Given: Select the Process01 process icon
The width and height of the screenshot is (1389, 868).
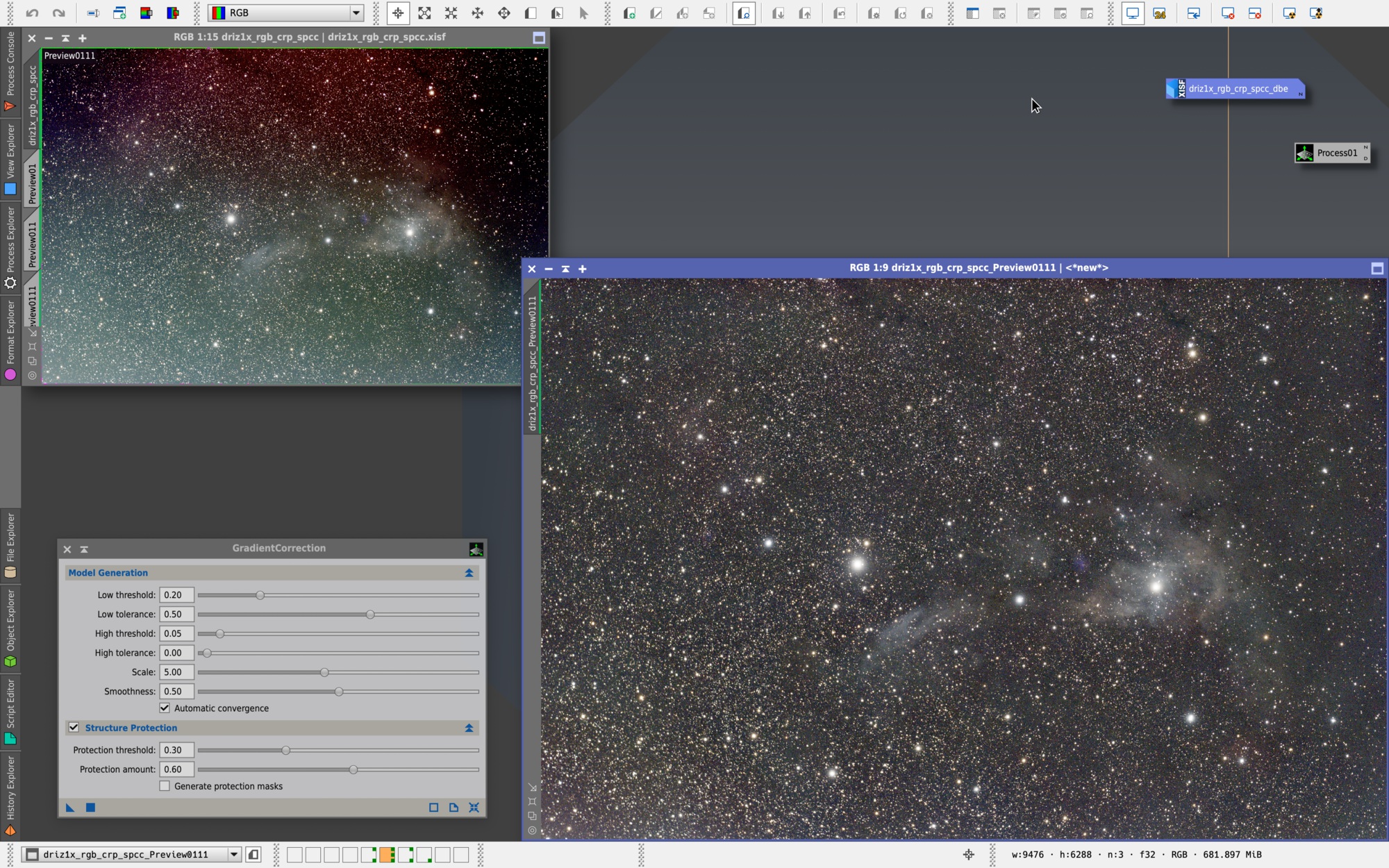Looking at the screenshot, I should [x=1332, y=153].
